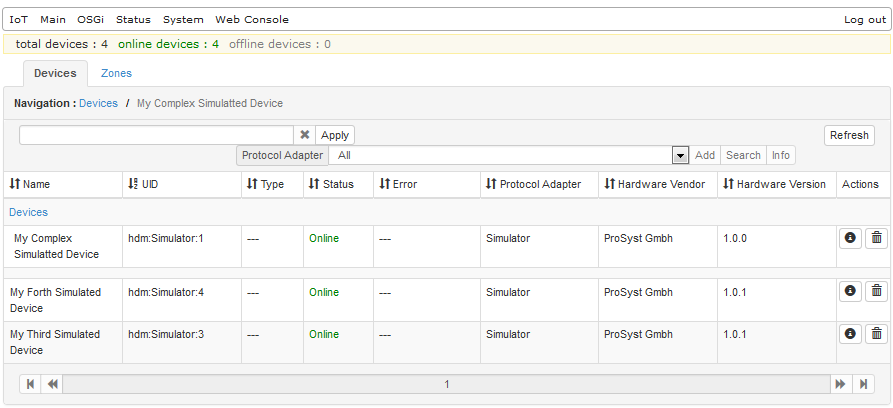The height and width of the screenshot is (408, 893).
Task: Delete My Complex Simulatted Device via trash icon
Action: click(876, 238)
